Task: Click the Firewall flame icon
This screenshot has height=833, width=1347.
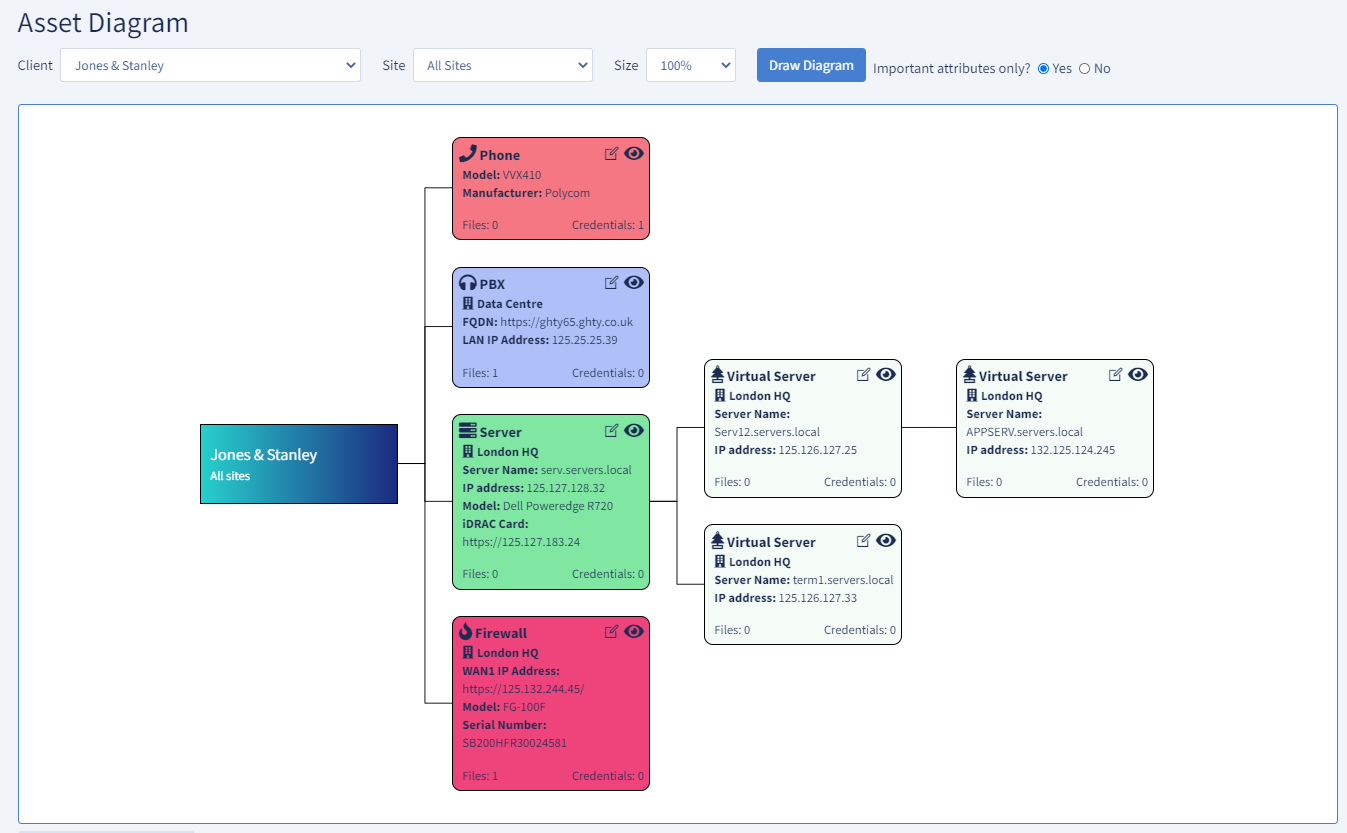Action: click(x=465, y=631)
